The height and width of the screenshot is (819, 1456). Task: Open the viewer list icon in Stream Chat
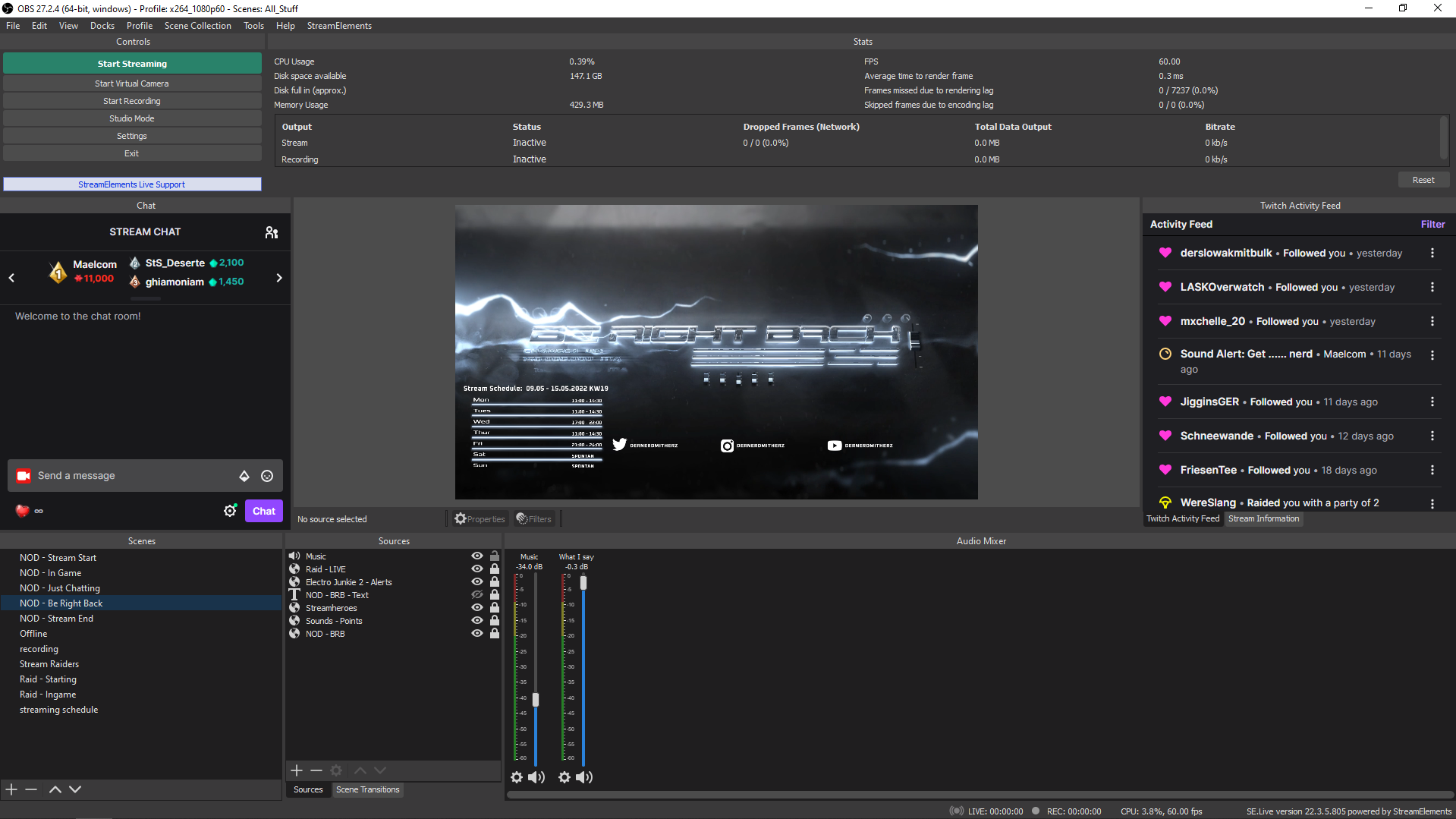pyautogui.click(x=271, y=232)
